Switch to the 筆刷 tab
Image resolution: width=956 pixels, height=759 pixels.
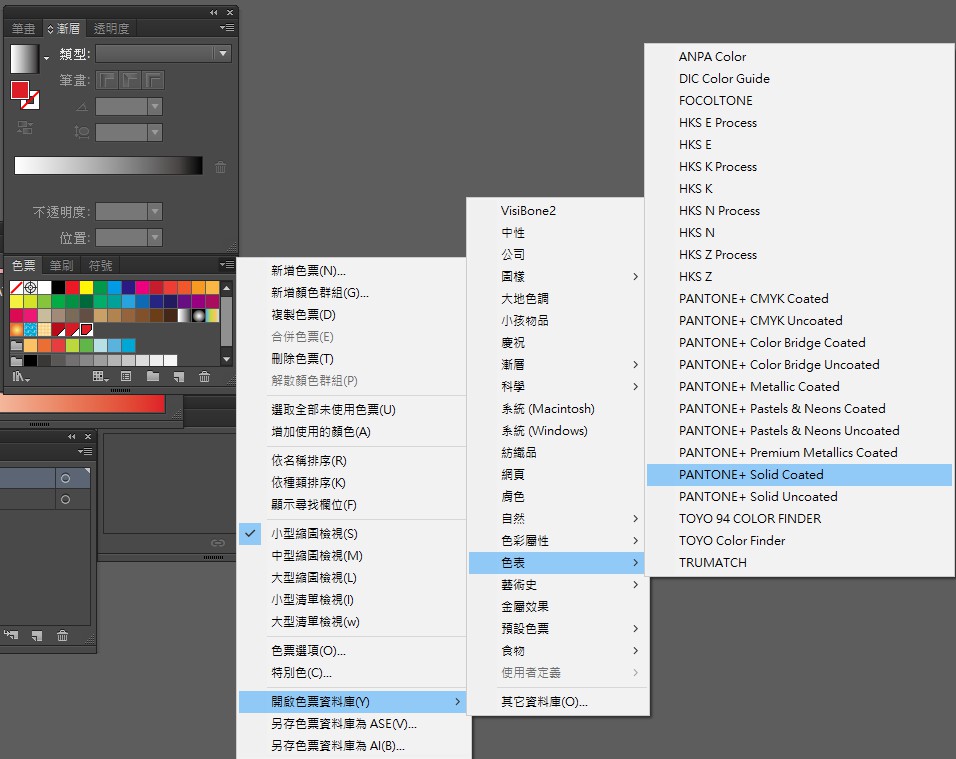(62, 265)
